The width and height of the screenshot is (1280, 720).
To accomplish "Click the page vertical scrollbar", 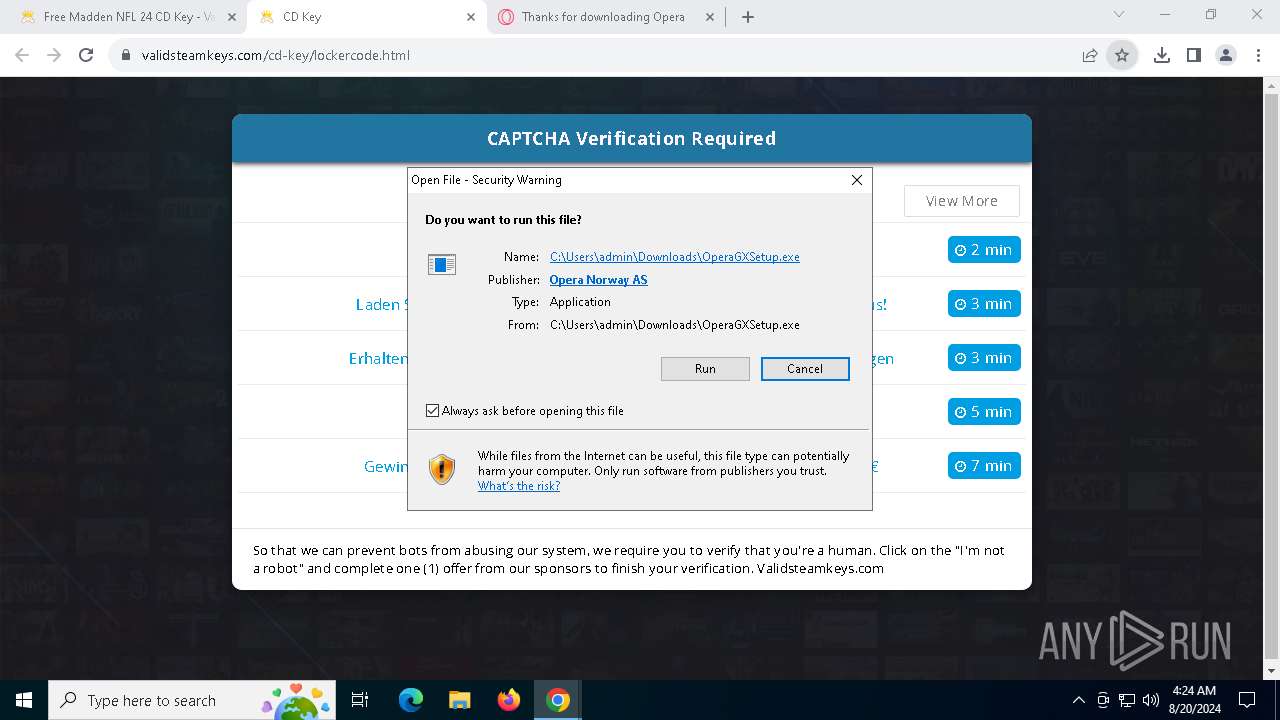I will coord(1272,378).
